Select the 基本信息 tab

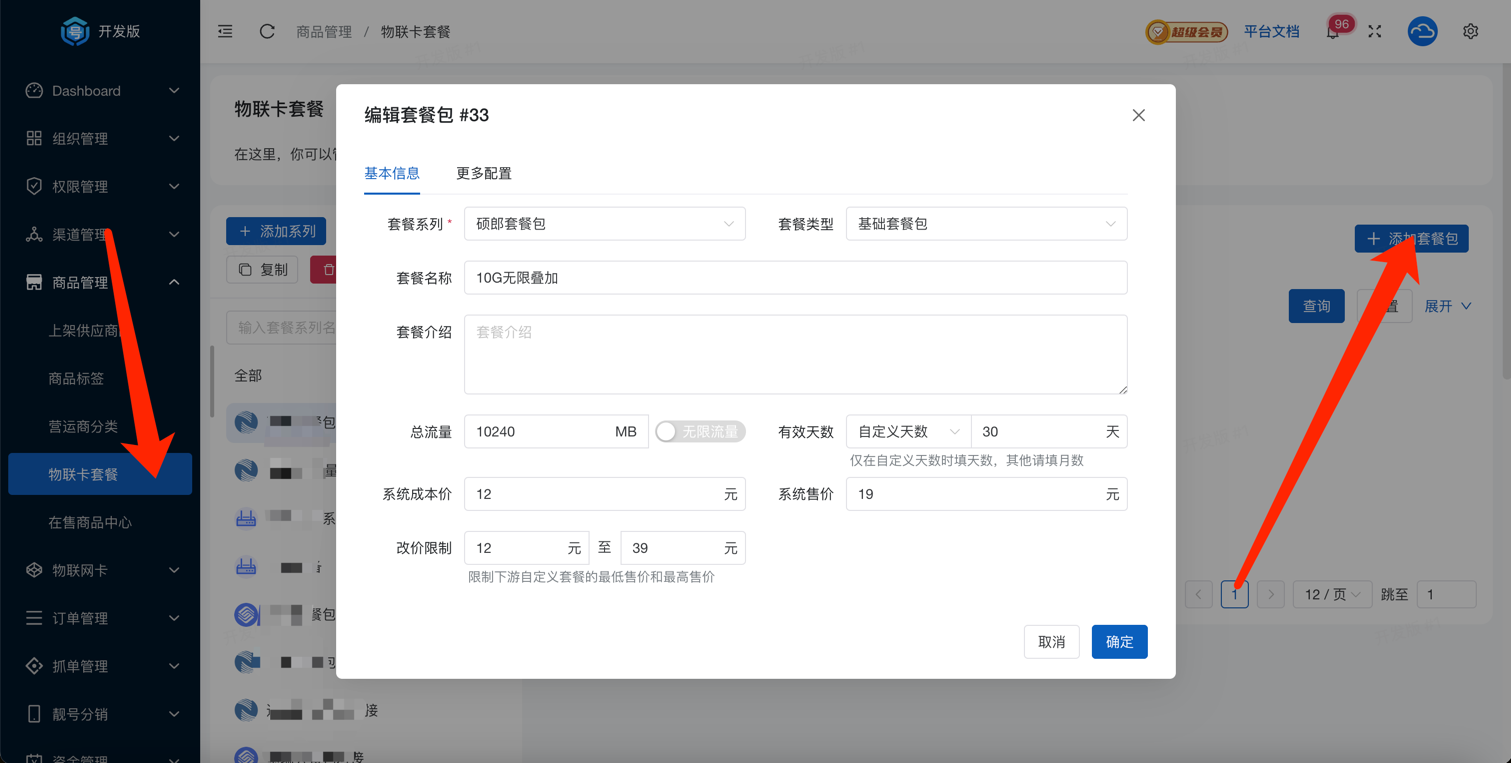point(392,174)
